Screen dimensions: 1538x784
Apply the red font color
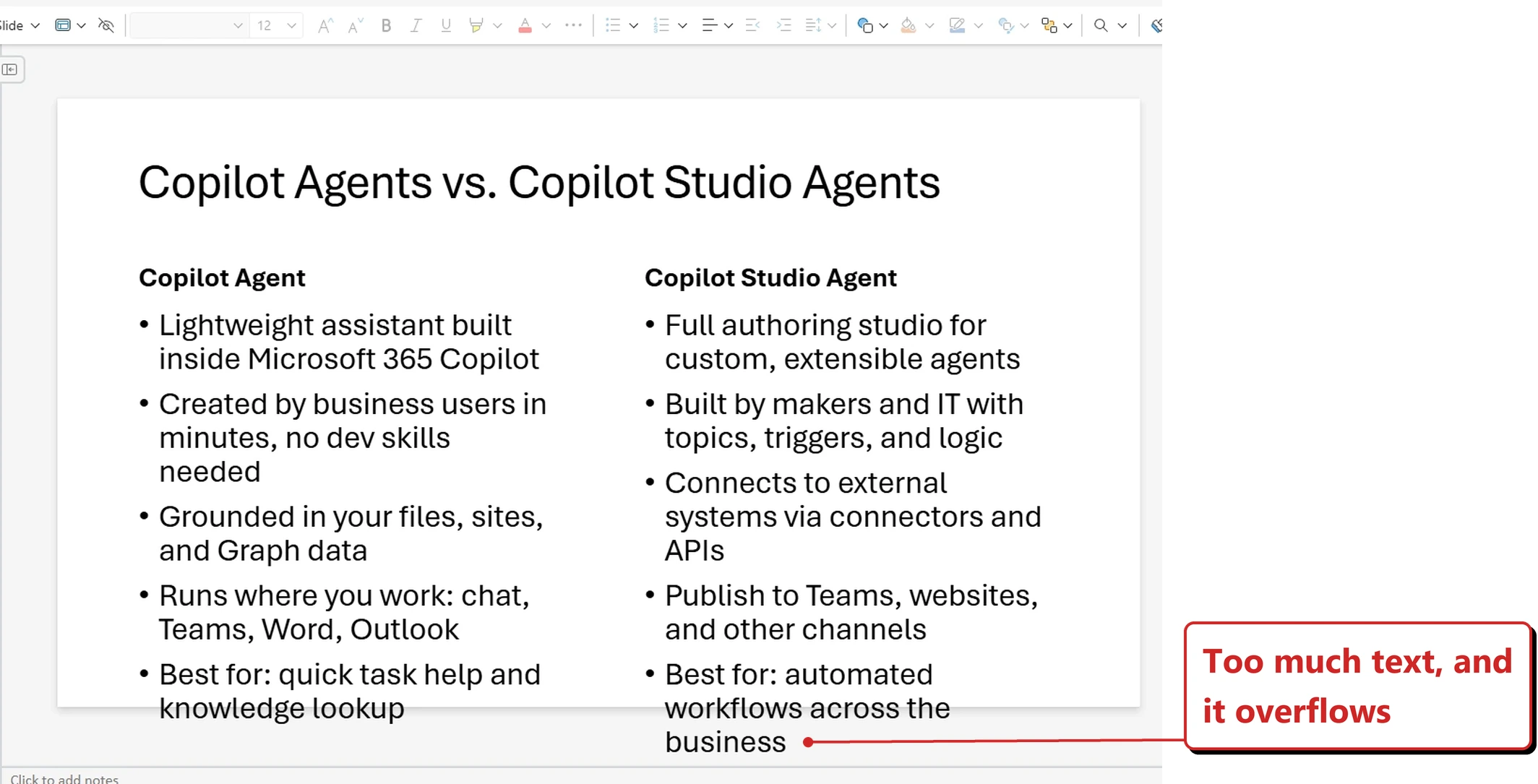525,25
